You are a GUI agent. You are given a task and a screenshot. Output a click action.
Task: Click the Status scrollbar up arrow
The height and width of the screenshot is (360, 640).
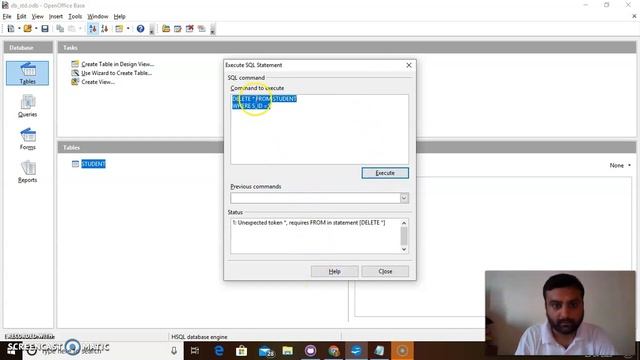point(404,223)
